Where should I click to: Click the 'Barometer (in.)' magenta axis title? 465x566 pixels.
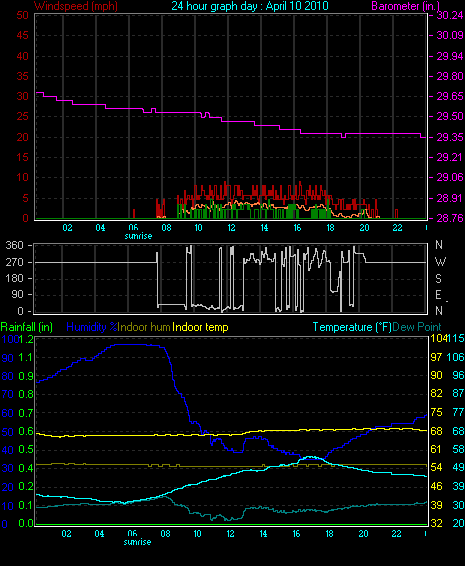(406, 6)
